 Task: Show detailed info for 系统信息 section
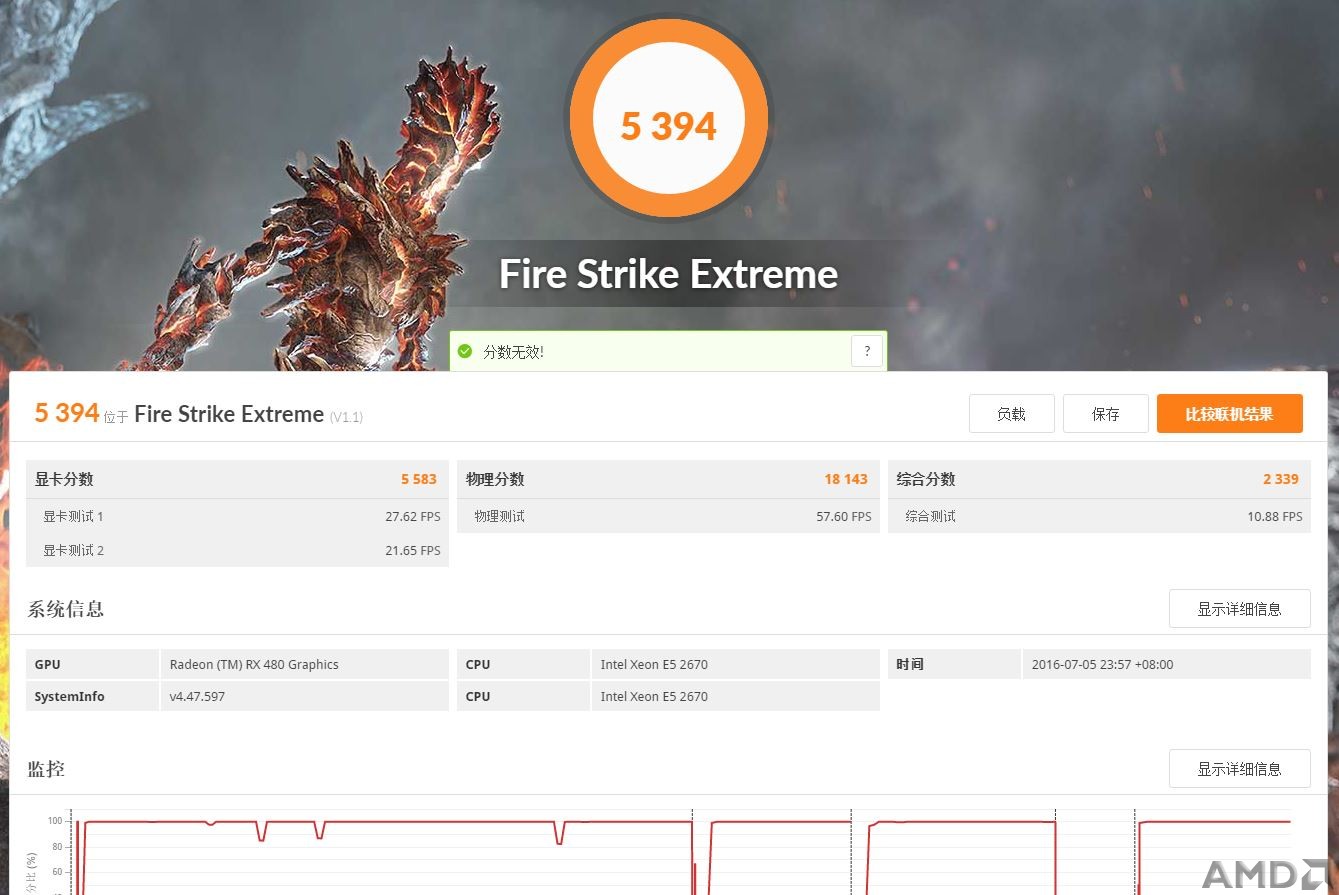pos(1239,608)
